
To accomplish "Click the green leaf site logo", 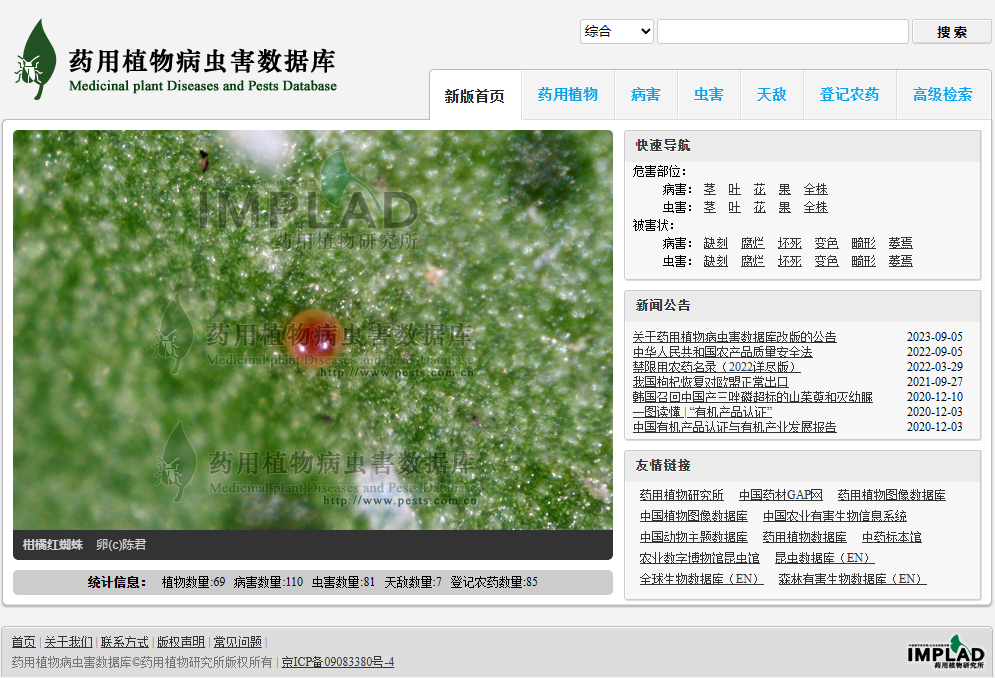I will click(36, 59).
